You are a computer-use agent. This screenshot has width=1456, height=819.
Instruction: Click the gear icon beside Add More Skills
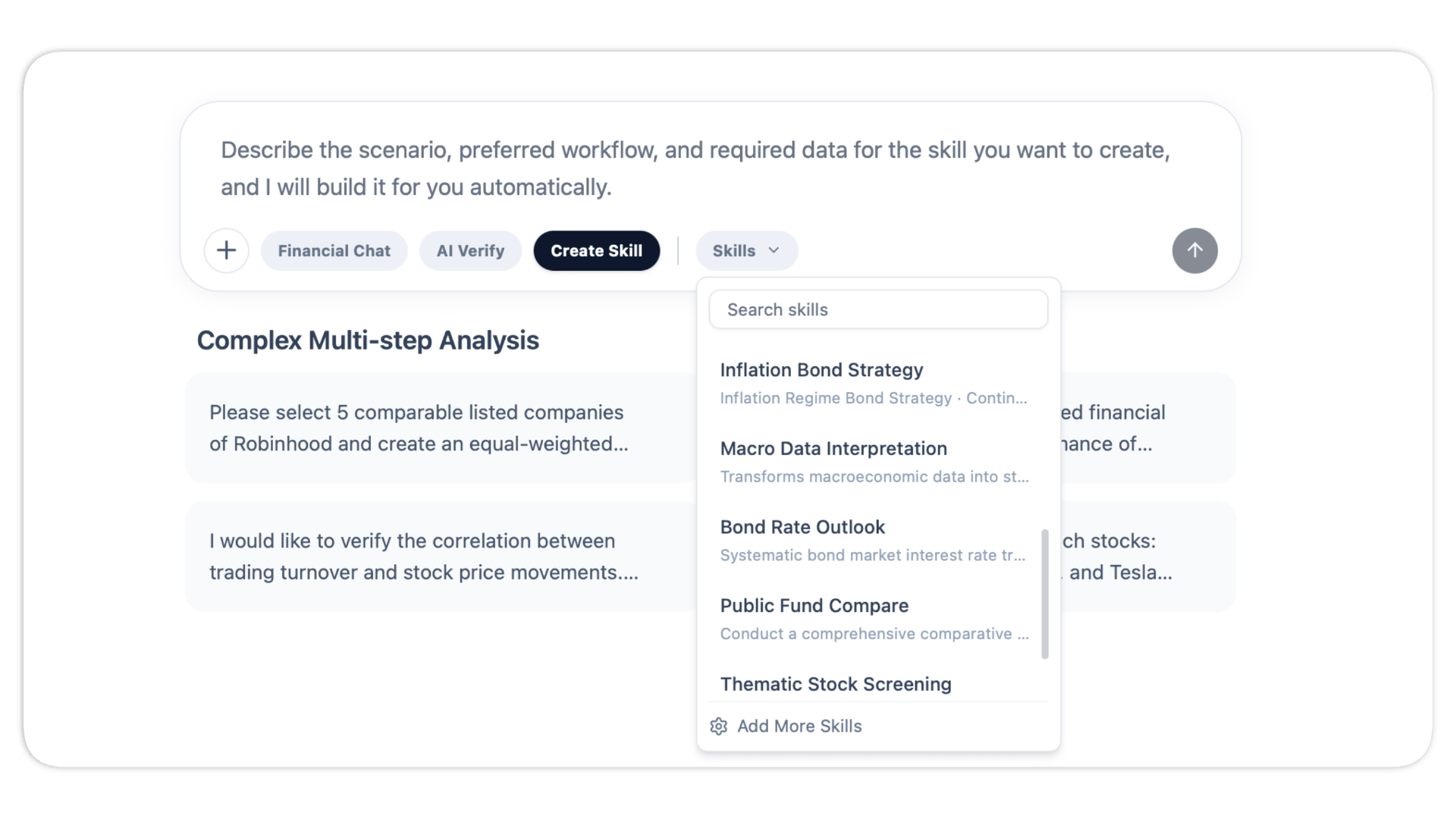(718, 726)
